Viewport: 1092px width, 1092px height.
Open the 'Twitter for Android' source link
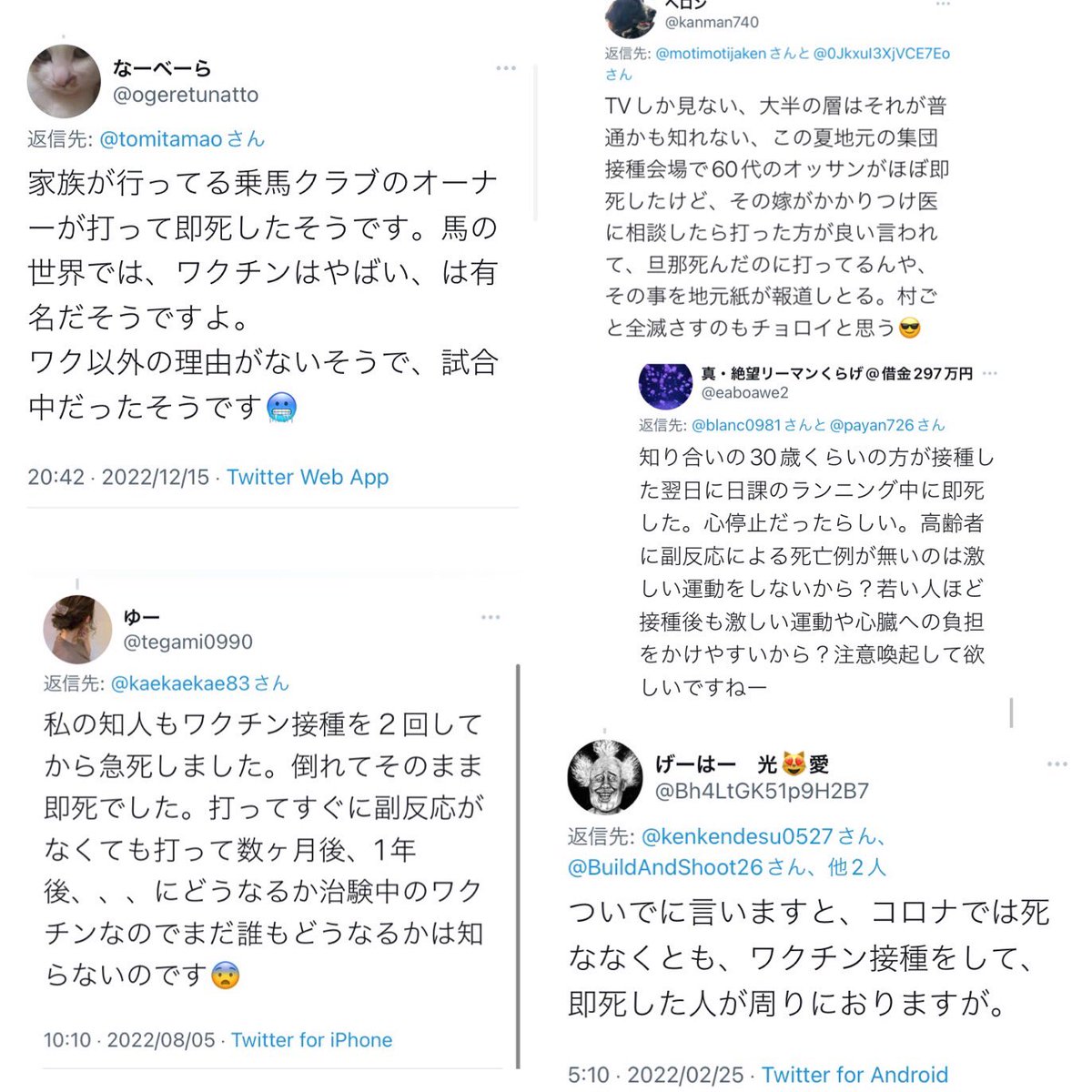tap(855, 1075)
